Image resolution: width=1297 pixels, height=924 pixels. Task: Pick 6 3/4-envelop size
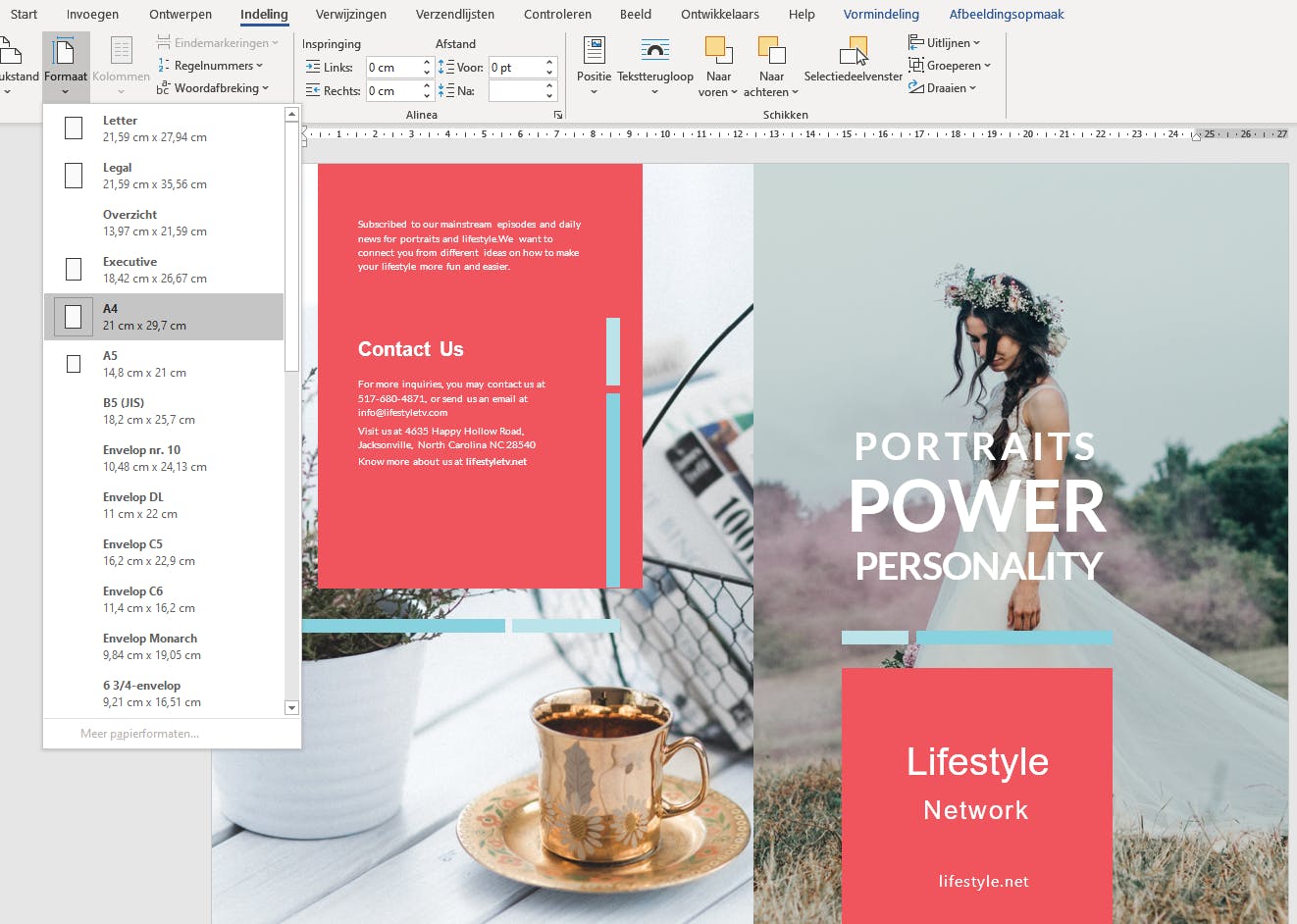pyautogui.click(x=164, y=693)
